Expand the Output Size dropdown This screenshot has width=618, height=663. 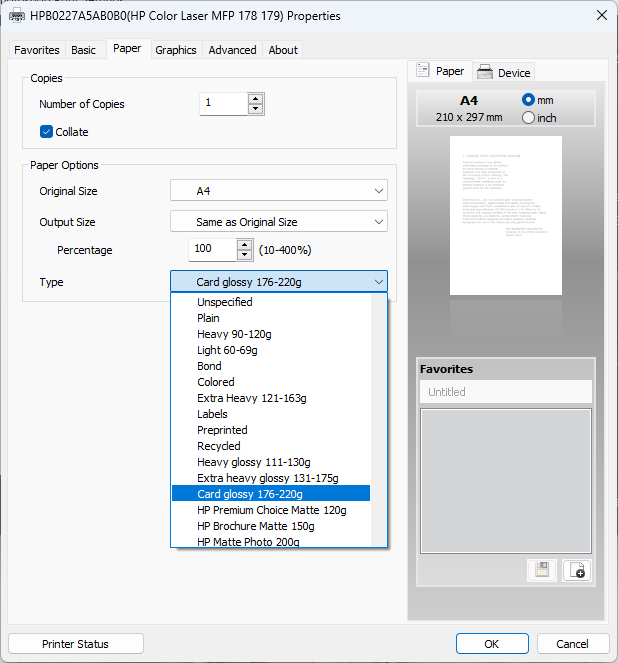[x=278, y=222]
